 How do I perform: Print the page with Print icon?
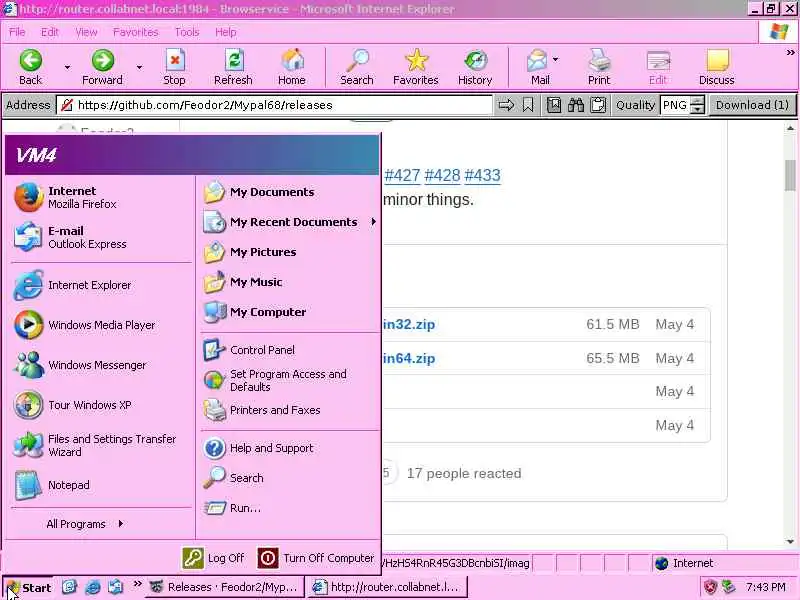(x=599, y=67)
